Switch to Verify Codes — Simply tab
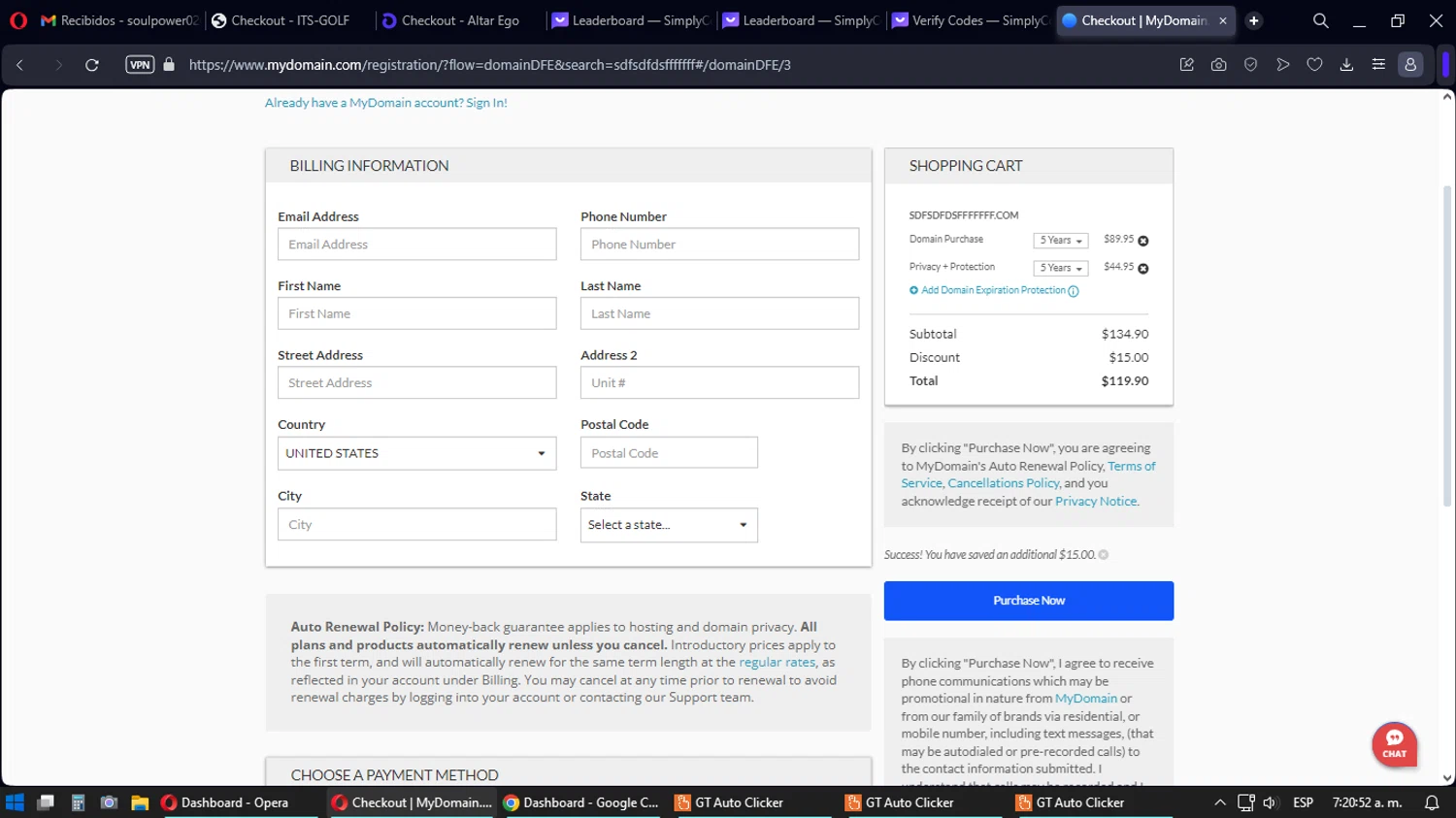The width and height of the screenshot is (1456, 818). pyautogui.click(x=970, y=20)
